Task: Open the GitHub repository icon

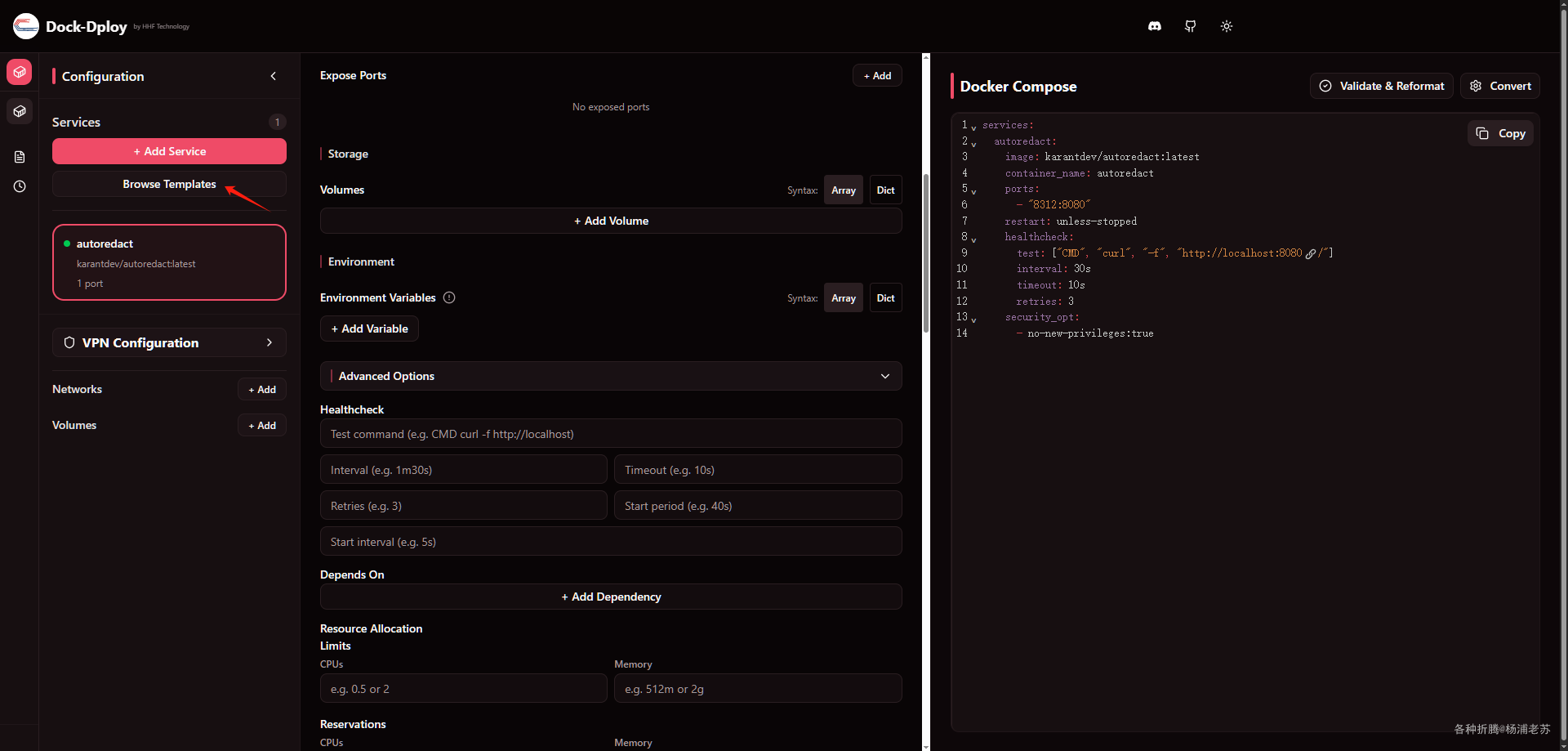Action: (x=1191, y=26)
